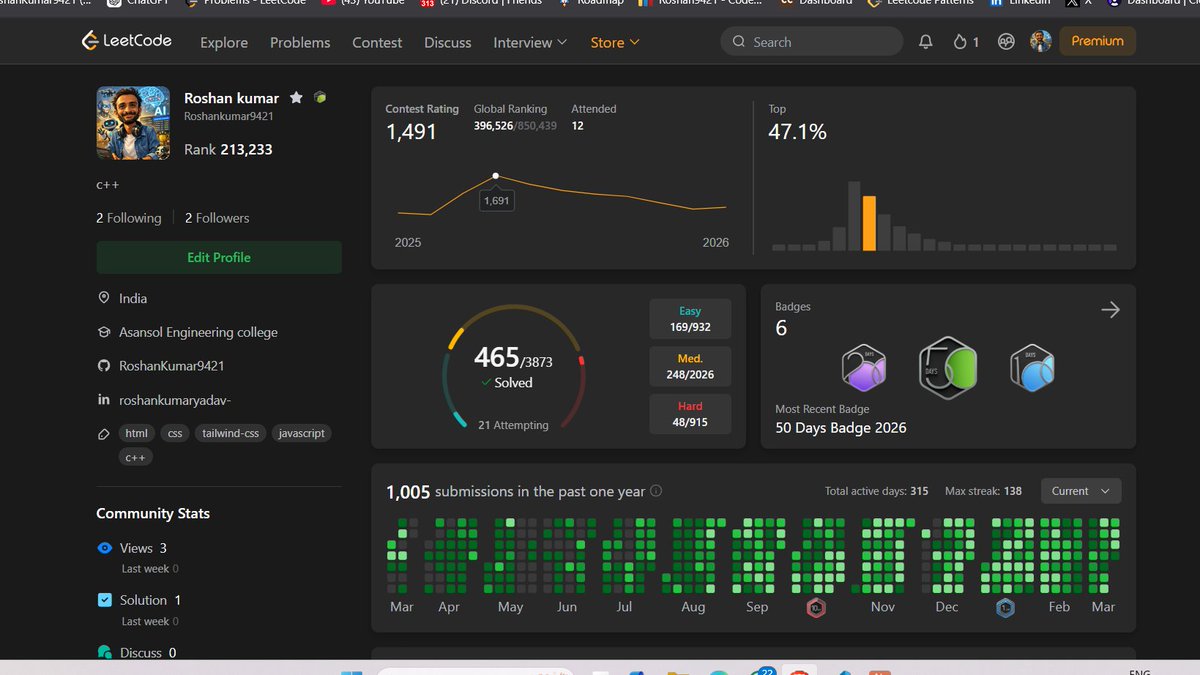Open Discuss from the top navbar

(x=448, y=42)
